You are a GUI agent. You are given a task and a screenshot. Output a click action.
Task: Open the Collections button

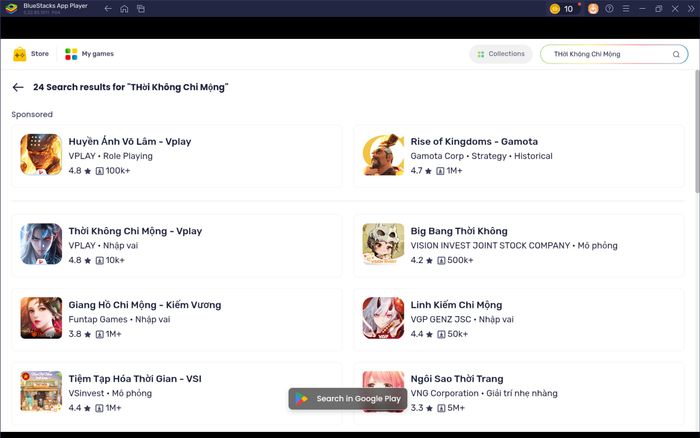click(500, 54)
